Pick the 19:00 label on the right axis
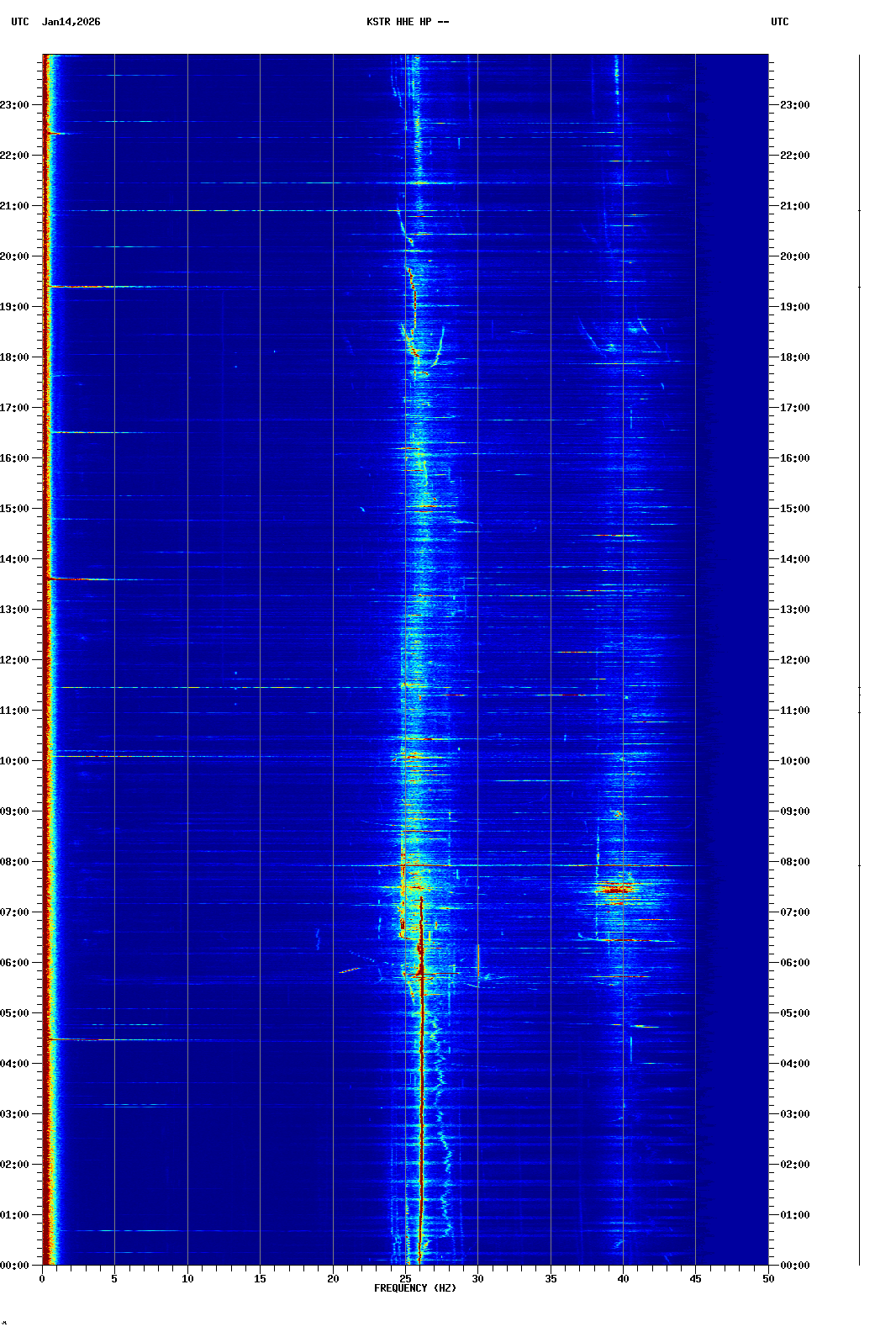Viewport: 896px width, 1332px height. click(x=794, y=307)
